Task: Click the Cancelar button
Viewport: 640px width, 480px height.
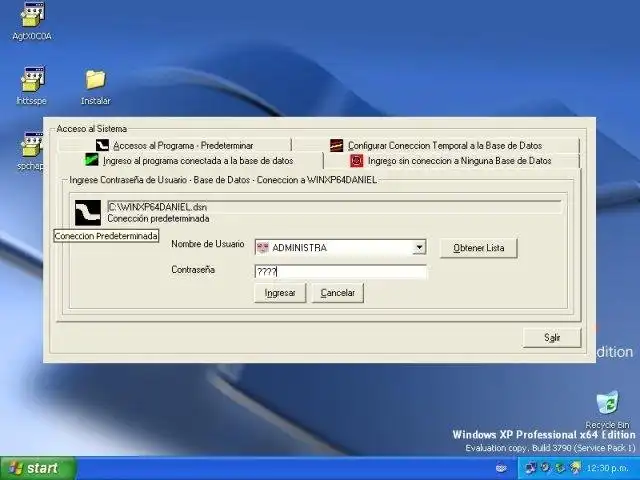Action: point(338,293)
